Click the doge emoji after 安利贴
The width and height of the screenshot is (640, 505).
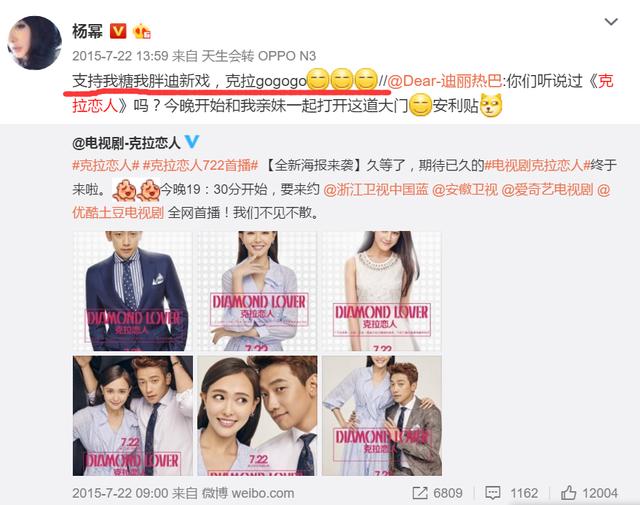[x=491, y=105]
